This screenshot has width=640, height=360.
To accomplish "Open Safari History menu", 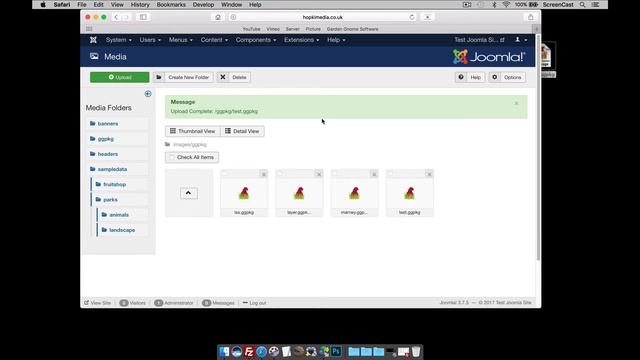I will [140, 5].
